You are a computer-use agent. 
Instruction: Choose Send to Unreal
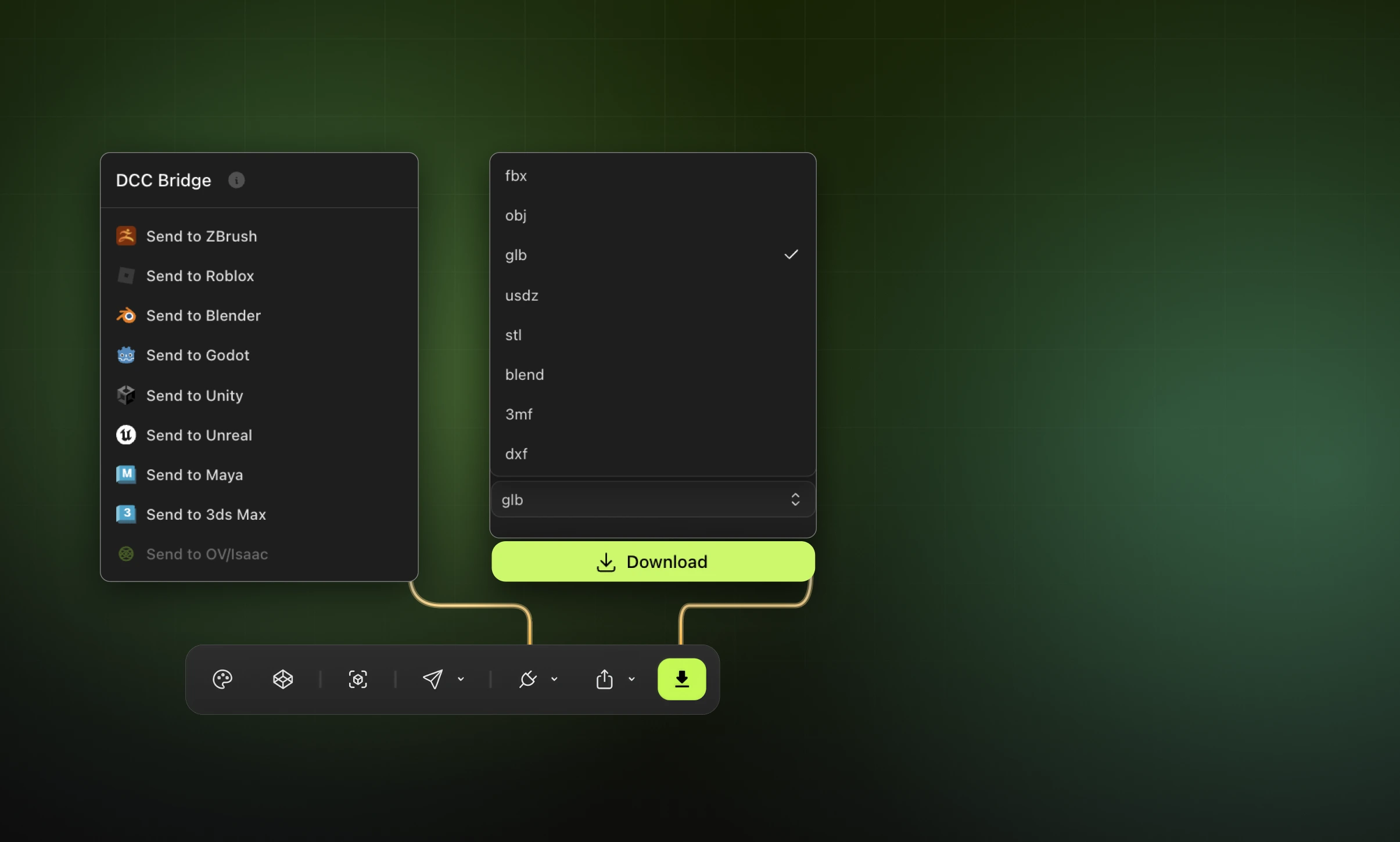(259, 435)
